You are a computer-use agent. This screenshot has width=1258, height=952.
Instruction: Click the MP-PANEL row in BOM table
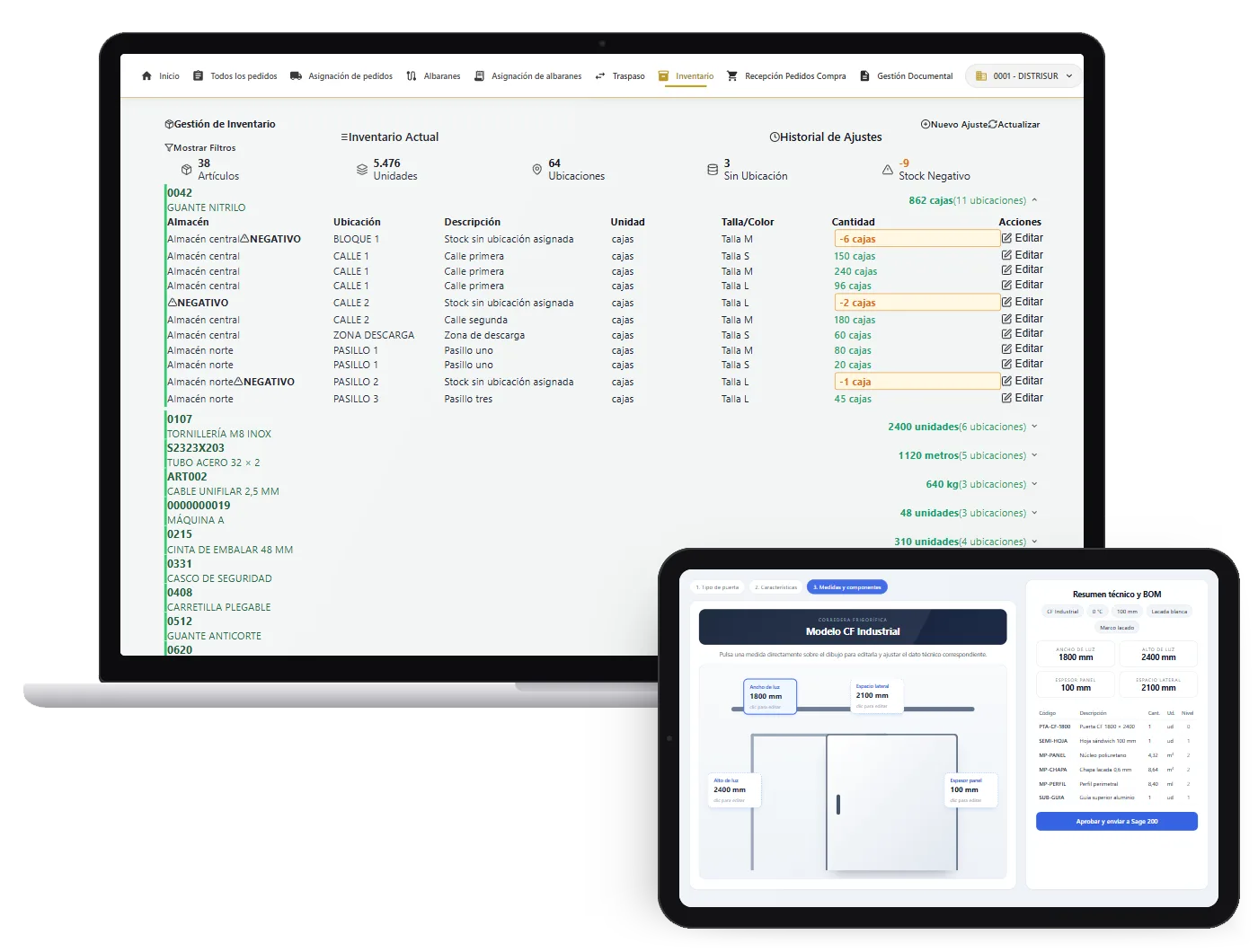(x=1117, y=755)
